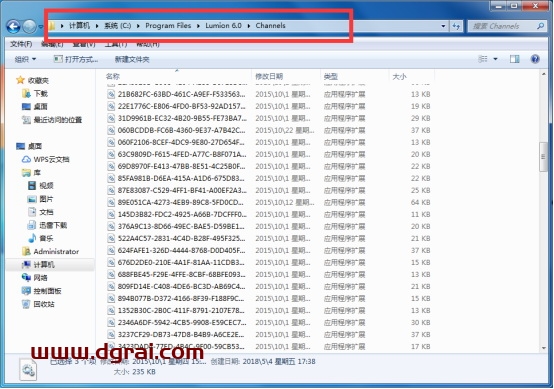554x389 pixels.
Task: Expand the arrow after 计算机 breadcrumb
Action: 97,25
